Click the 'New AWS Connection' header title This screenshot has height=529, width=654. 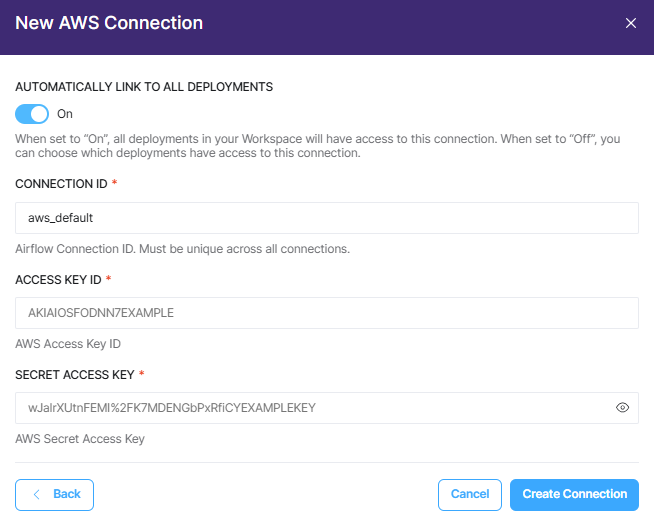pyautogui.click(x=109, y=23)
